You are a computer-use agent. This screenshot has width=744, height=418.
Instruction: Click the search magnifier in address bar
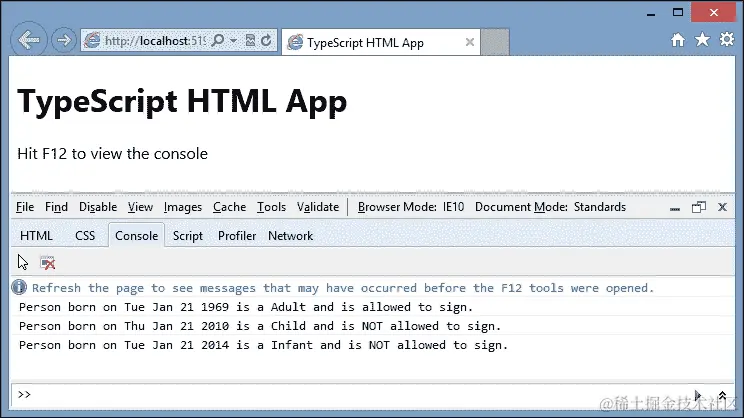(x=218, y=41)
